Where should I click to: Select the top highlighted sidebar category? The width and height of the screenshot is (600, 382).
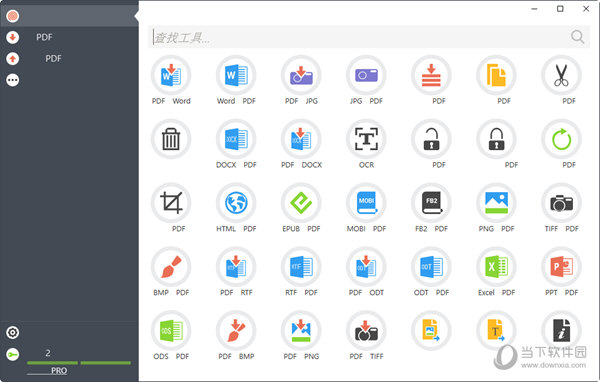click(x=69, y=16)
